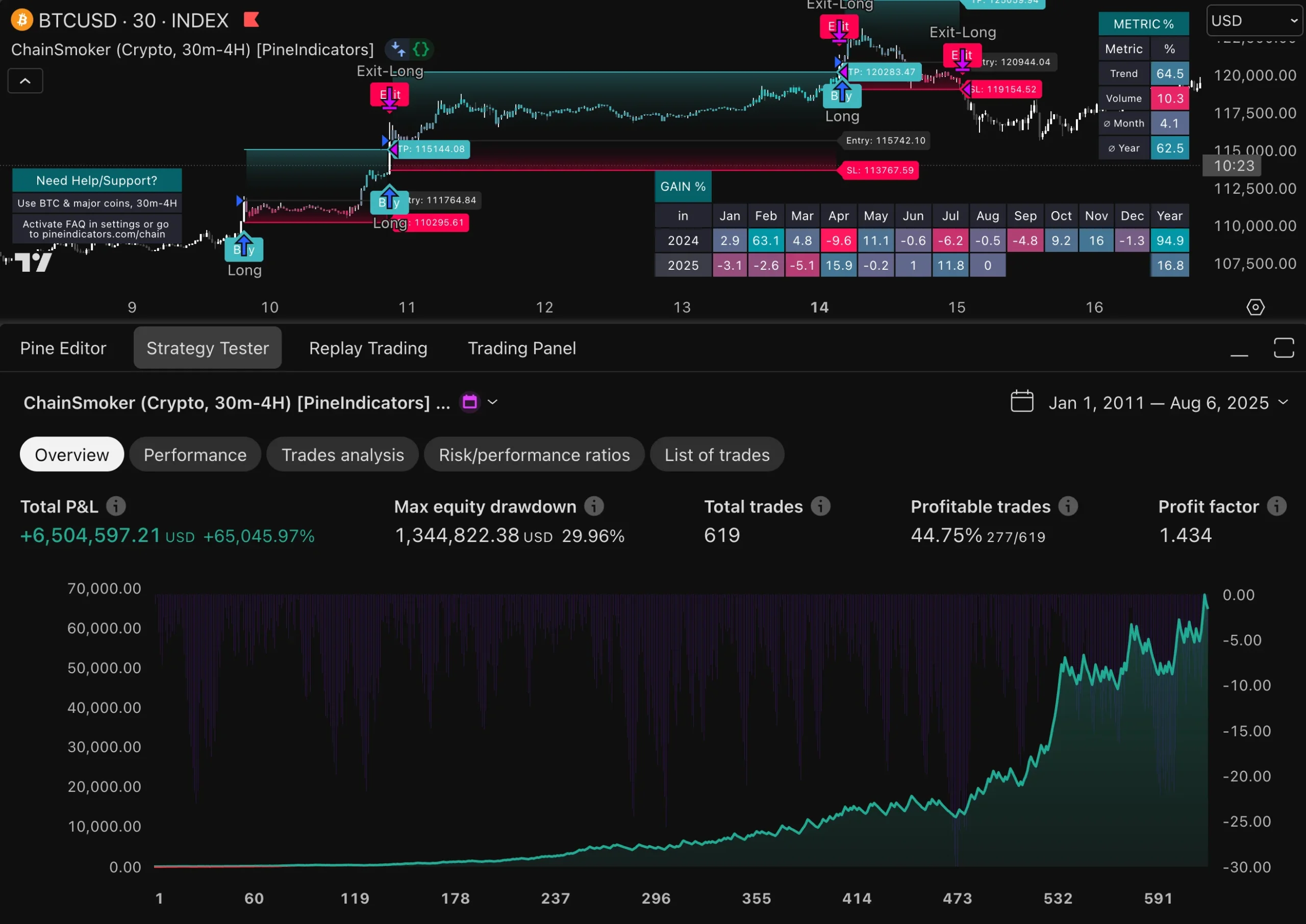Click the Entry: 115742.10 label
1306x924 pixels.
pos(886,141)
